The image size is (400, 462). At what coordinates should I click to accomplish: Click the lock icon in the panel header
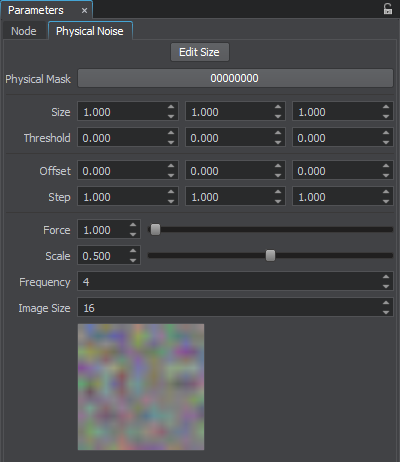coord(388,9)
